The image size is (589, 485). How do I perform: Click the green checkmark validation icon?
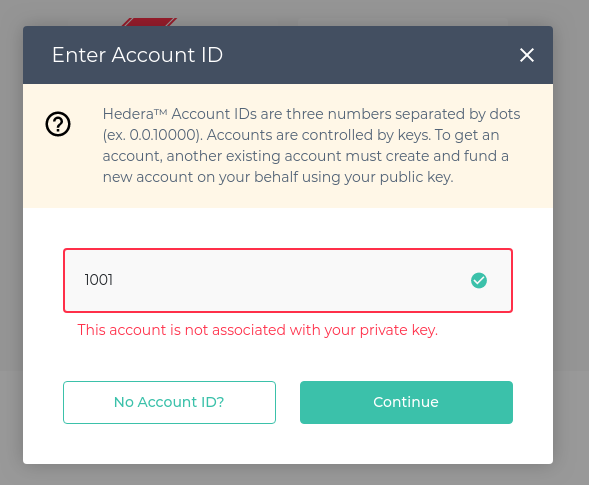(479, 280)
